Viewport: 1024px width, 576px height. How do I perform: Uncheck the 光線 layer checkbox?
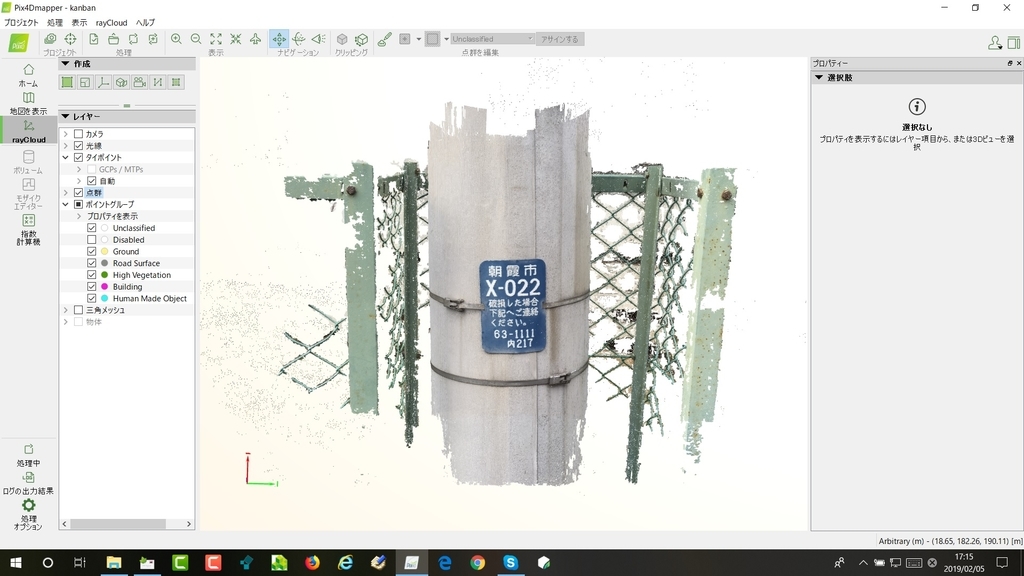(x=78, y=146)
